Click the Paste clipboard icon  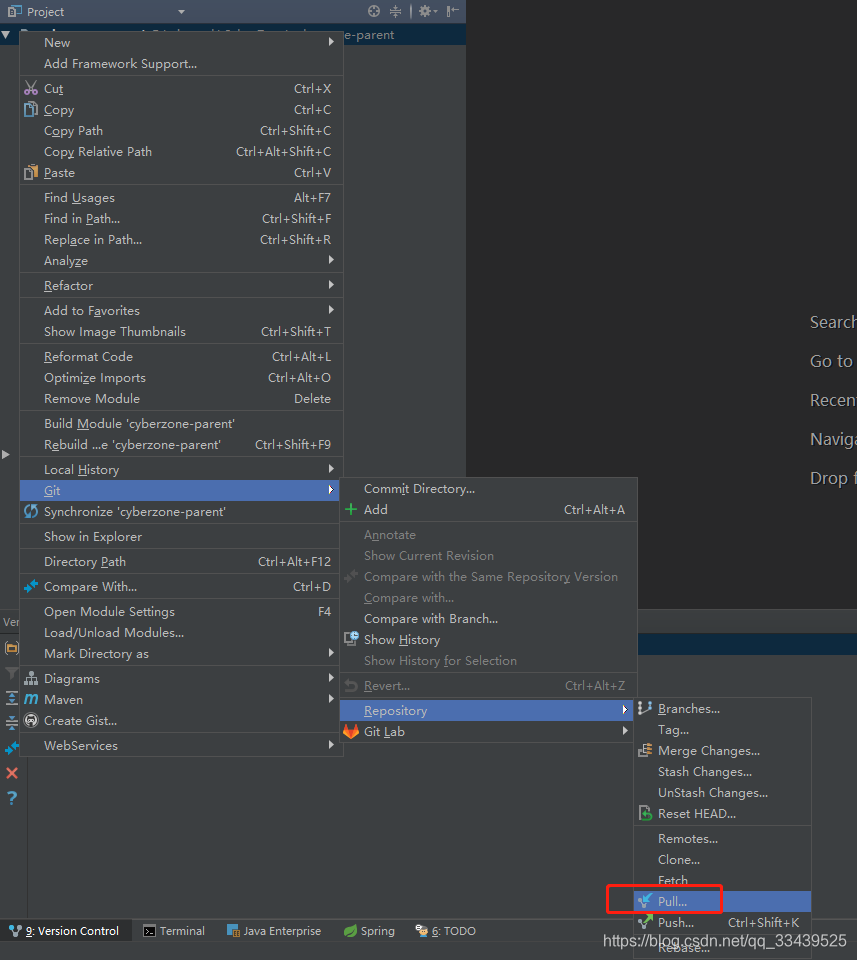[x=31, y=173]
